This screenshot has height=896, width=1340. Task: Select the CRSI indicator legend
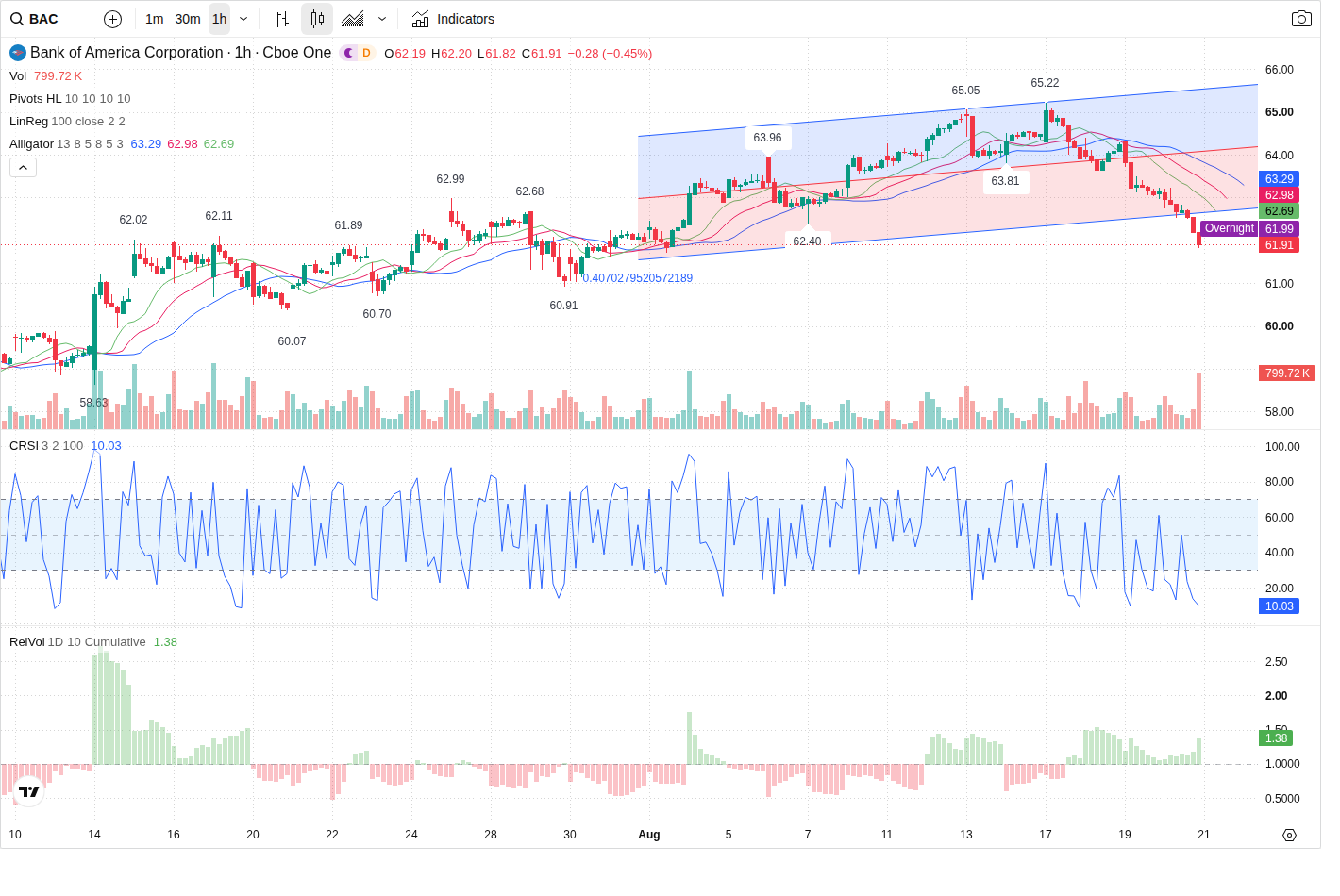[24, 446]
